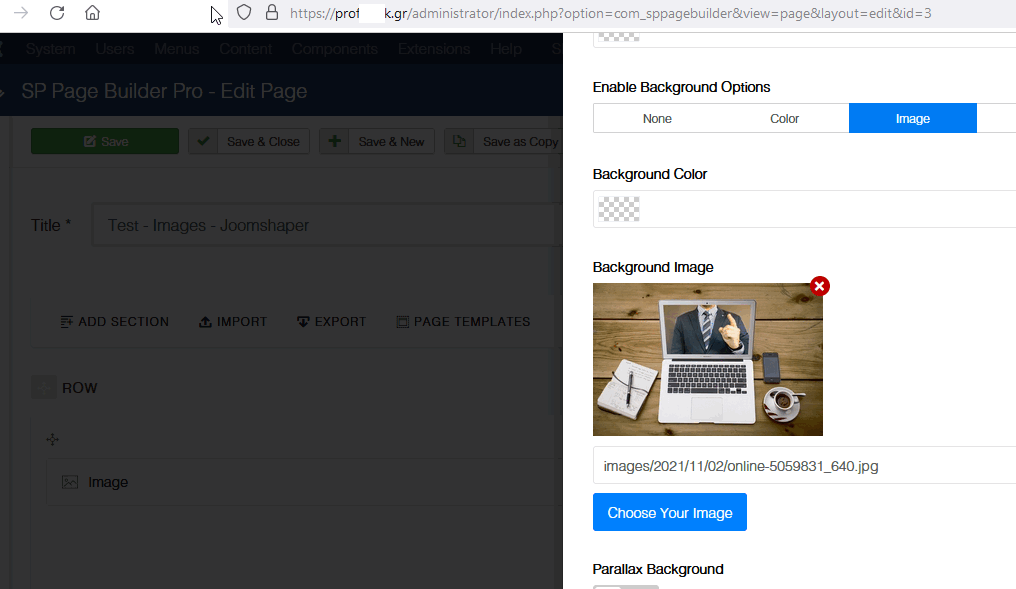Click the ROW label text
This screenshot has height=589, width=1016.
(x=80, y=387)
